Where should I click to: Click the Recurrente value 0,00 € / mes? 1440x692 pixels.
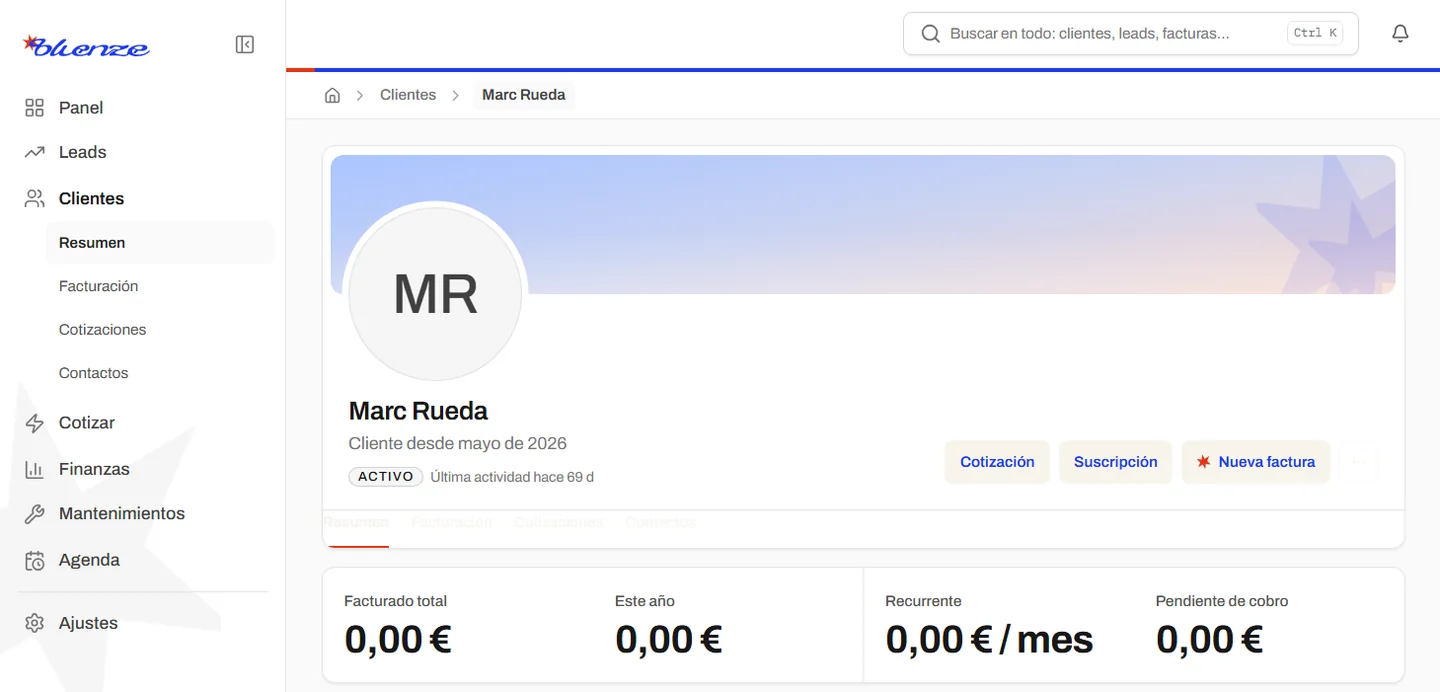(990, 640)
